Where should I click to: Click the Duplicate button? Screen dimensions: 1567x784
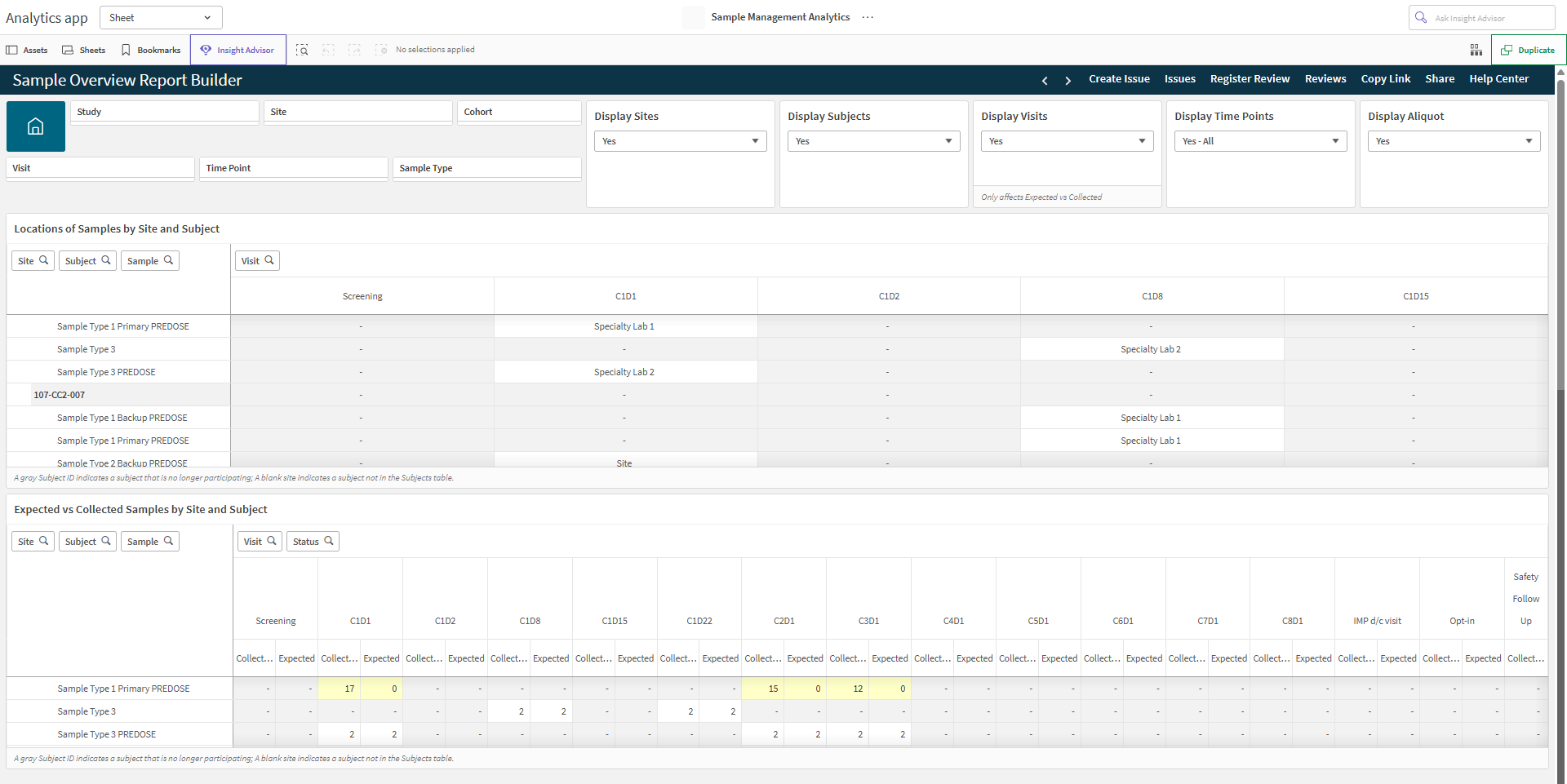[1528, 50]
